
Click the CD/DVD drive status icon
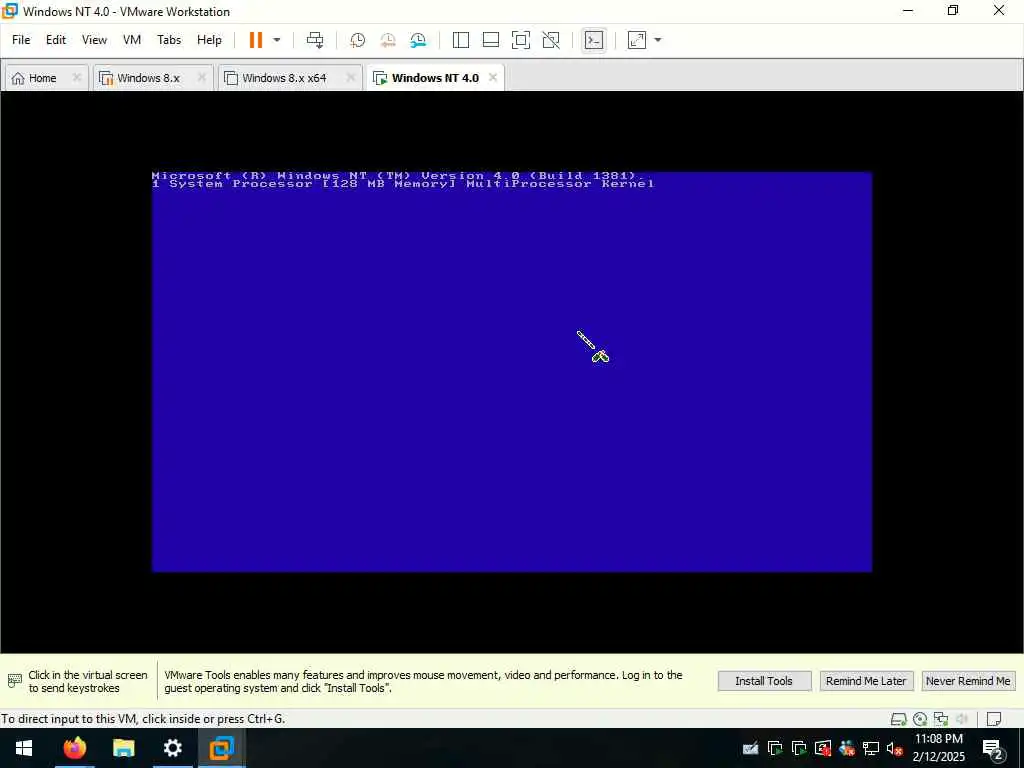point(920,719)
